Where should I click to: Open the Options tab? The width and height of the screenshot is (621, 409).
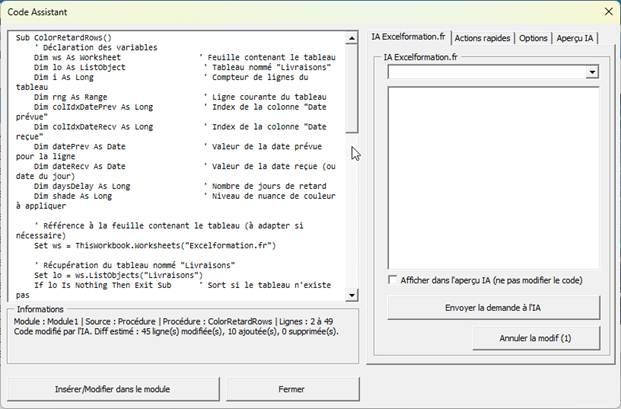533,38
